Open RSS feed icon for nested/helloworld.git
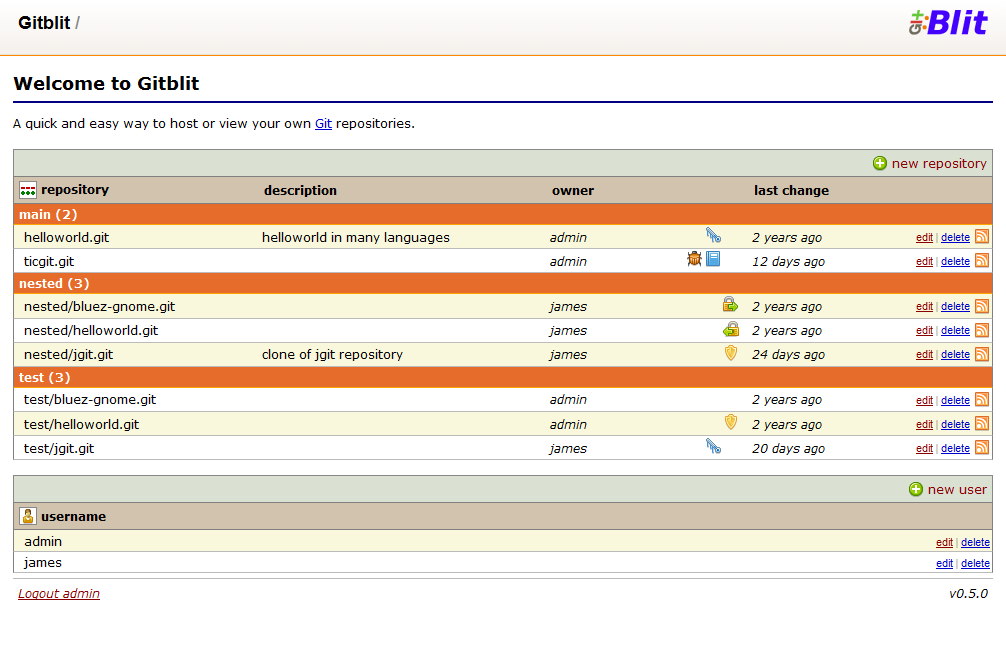The image size is (1006, 656). click(982, 329)
